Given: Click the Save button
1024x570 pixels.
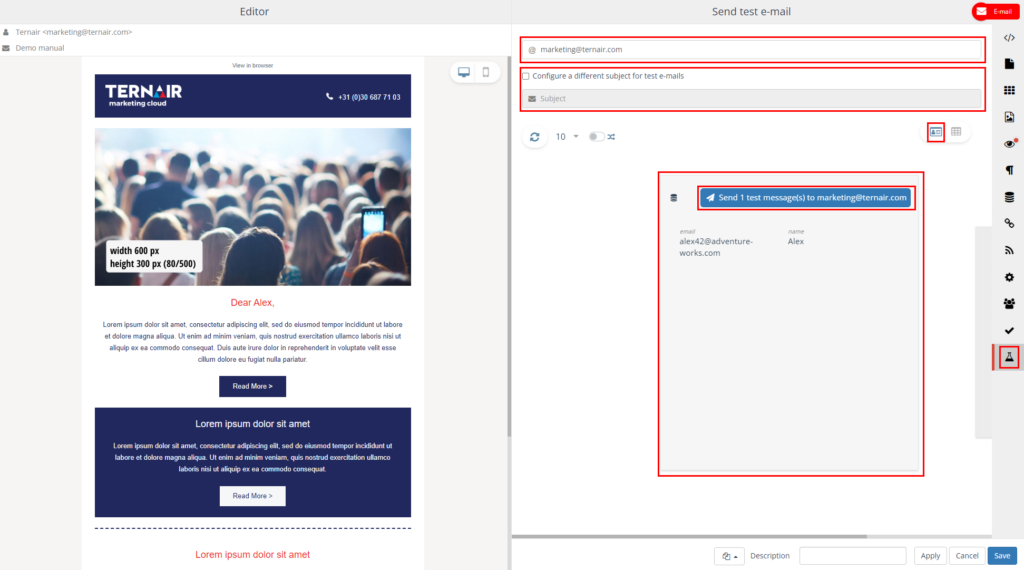Looking at the screenshot, I should point(1002,556).
